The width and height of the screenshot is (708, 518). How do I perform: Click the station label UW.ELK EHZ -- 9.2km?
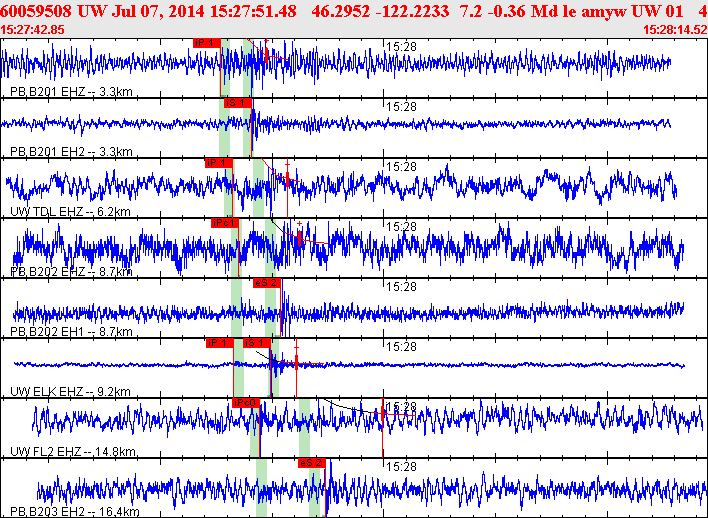pos(70,392)
